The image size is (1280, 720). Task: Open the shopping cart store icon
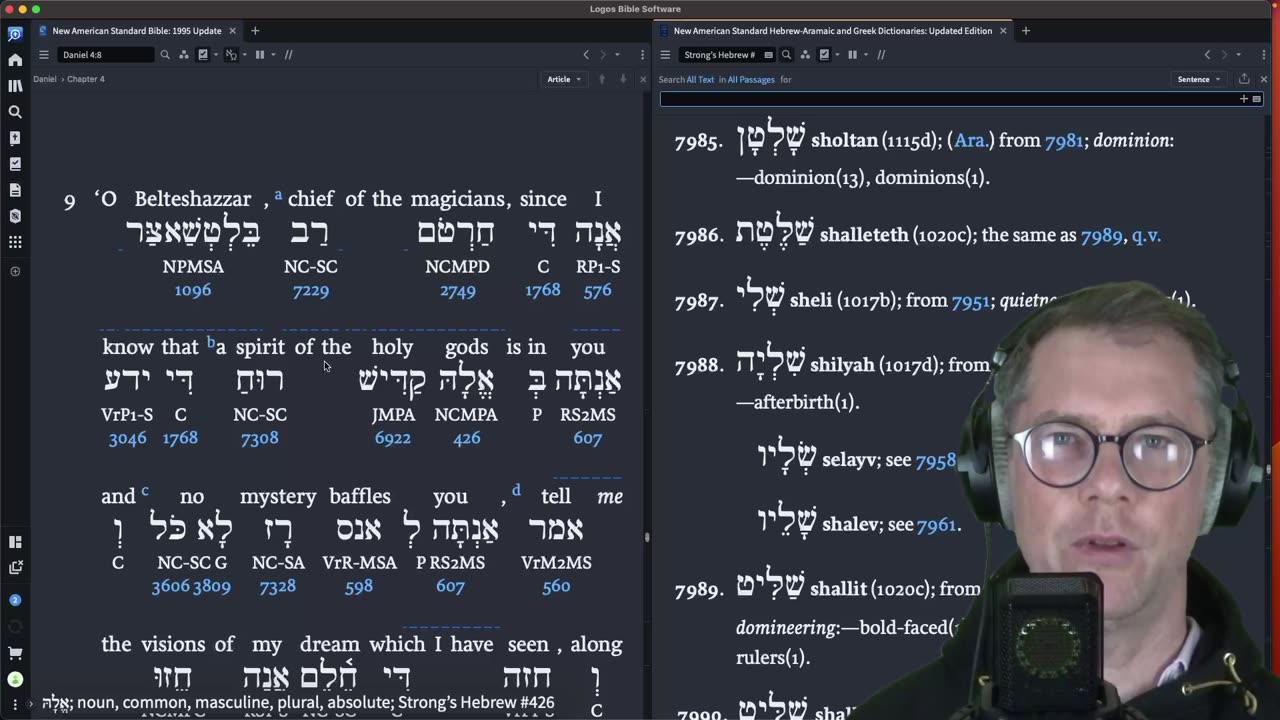(15, 653)
